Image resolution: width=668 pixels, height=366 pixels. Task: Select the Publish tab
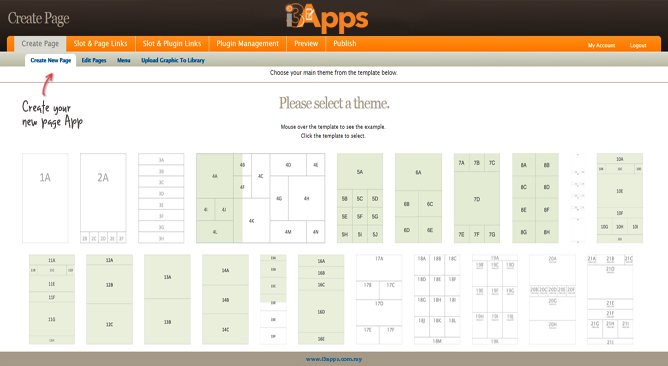tap(345, 43)
